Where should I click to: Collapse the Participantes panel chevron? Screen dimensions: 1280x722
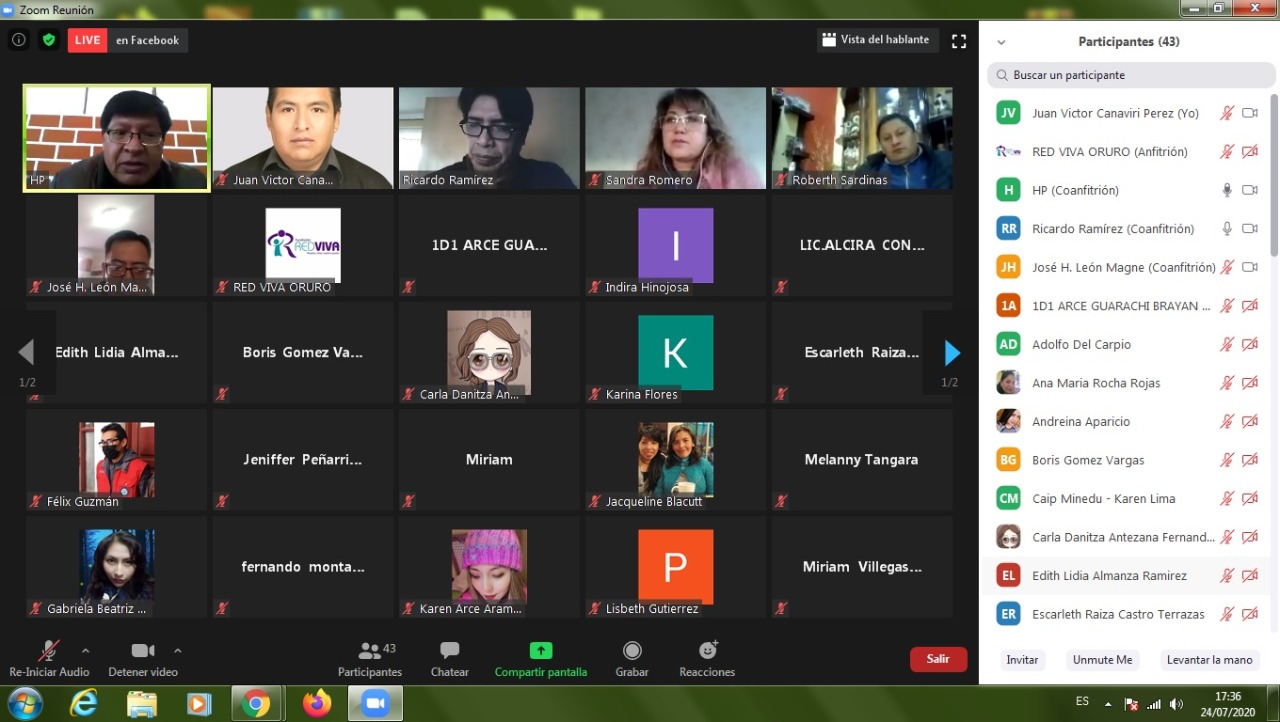1001,42
